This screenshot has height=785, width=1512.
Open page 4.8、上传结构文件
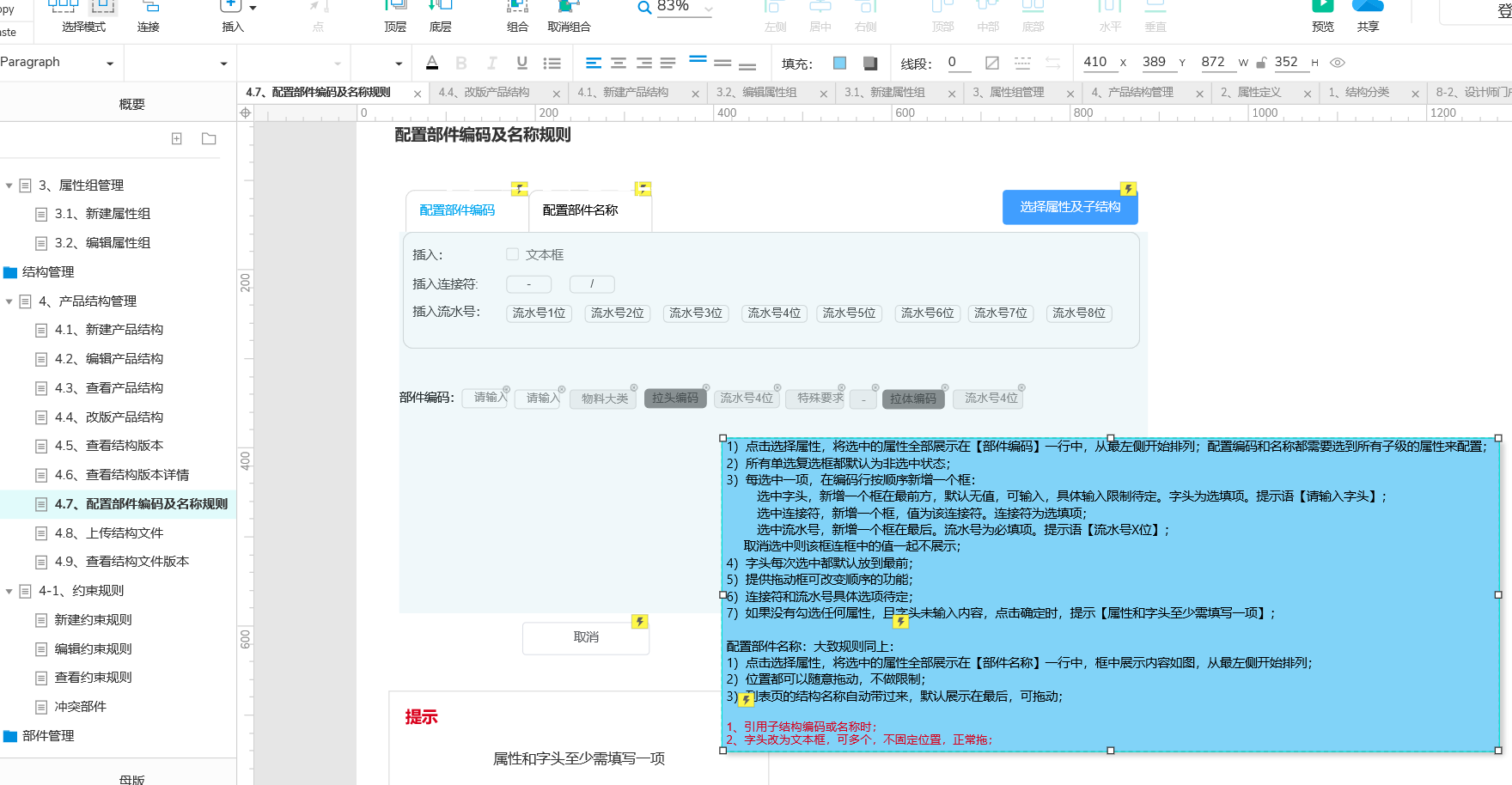(109, 532)
